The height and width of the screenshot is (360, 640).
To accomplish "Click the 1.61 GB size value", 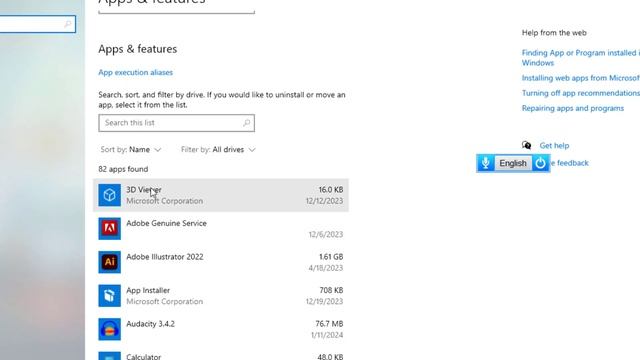I will pyautogui.click(x=331, y=257).
